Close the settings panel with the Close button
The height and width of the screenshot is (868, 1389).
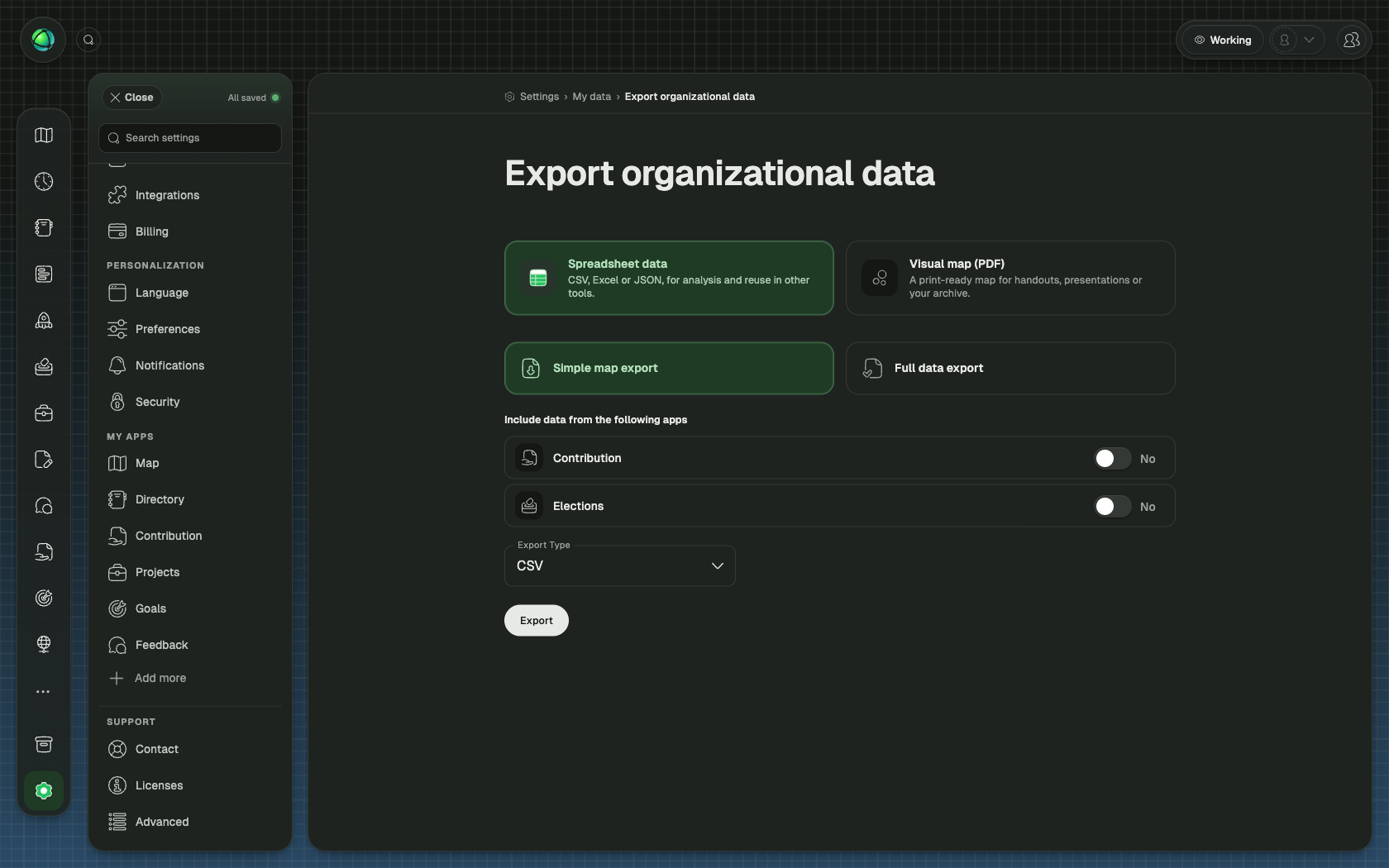coord(132,98)
